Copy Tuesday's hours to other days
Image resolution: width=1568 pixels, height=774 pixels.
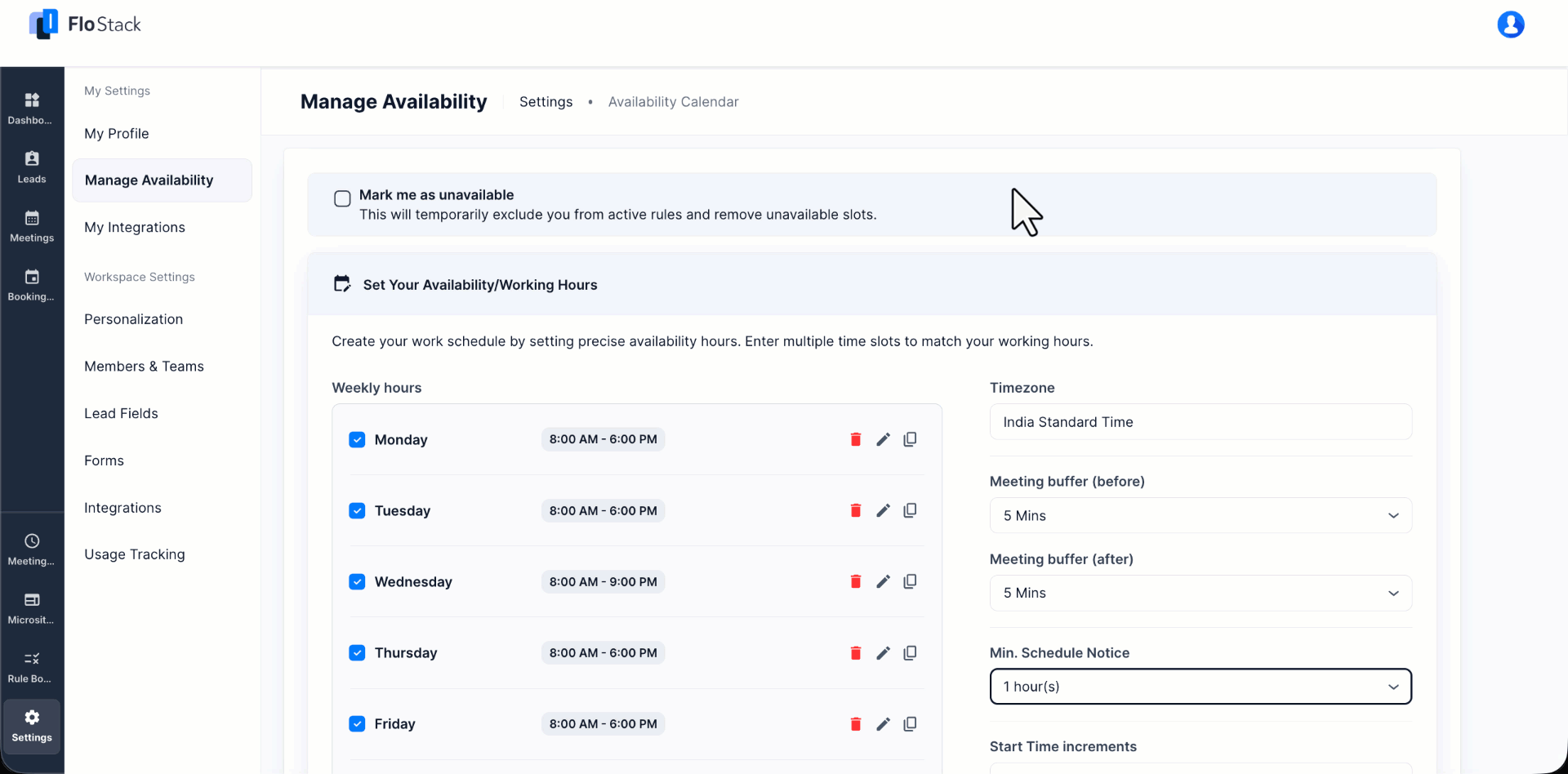point(910,510)
